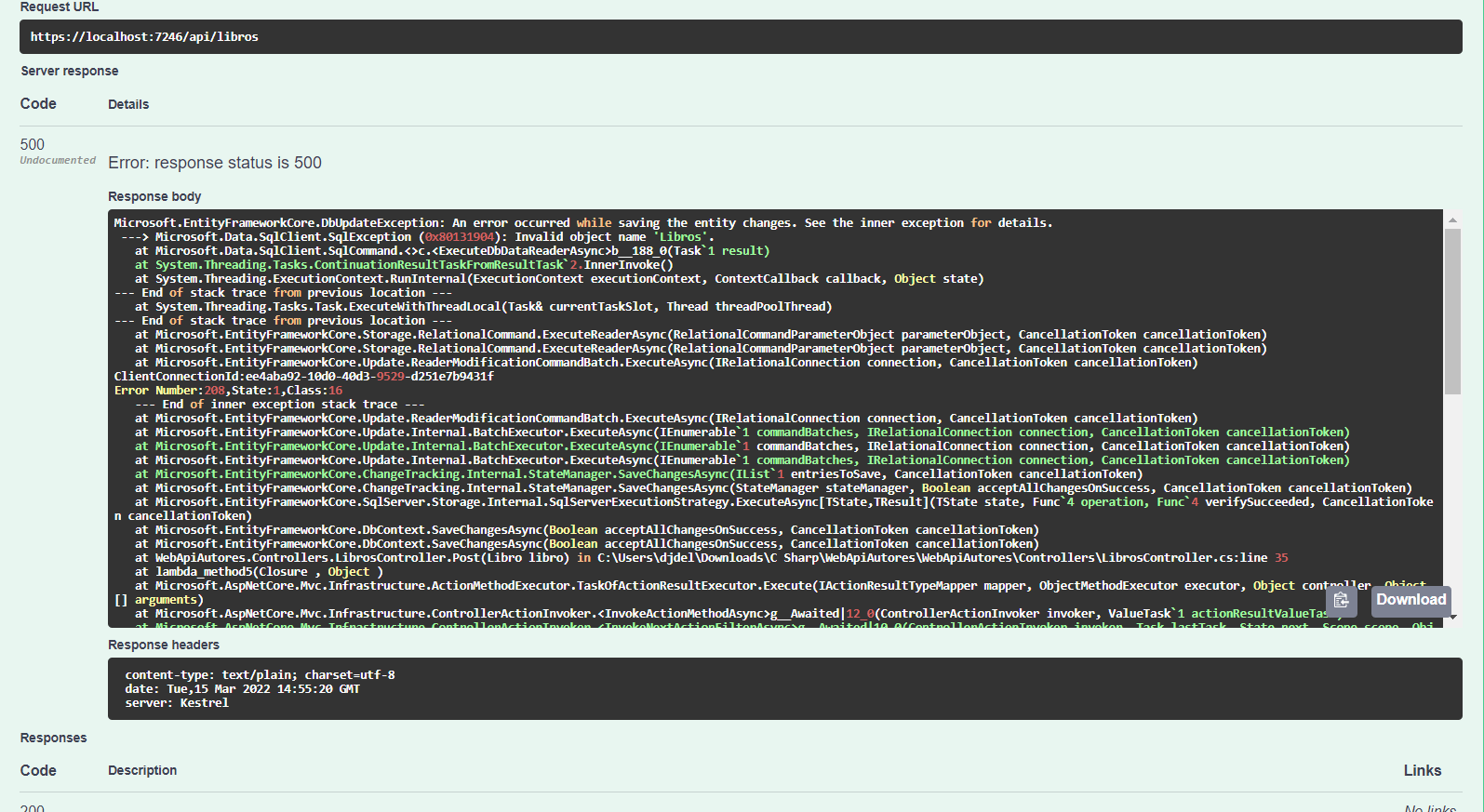The image size is (1484, 812).
Task: Click the 'Details' column header
Action: point(128,104)
